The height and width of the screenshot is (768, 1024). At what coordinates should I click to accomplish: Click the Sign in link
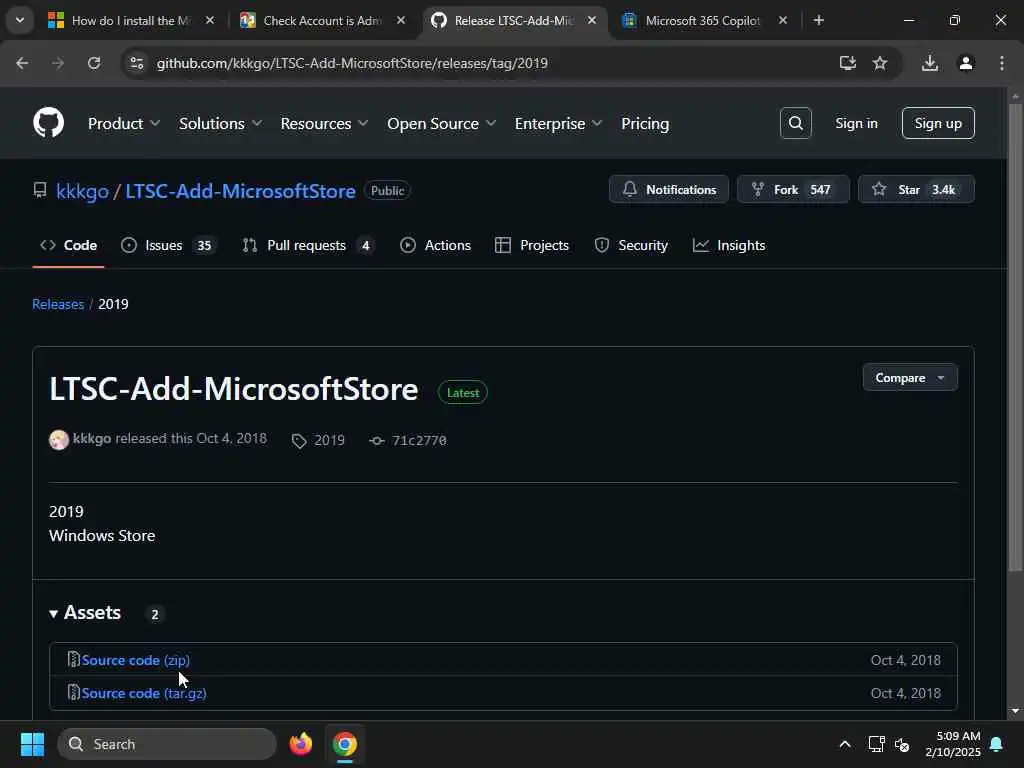pyautogui.click(x=856, y=123)
